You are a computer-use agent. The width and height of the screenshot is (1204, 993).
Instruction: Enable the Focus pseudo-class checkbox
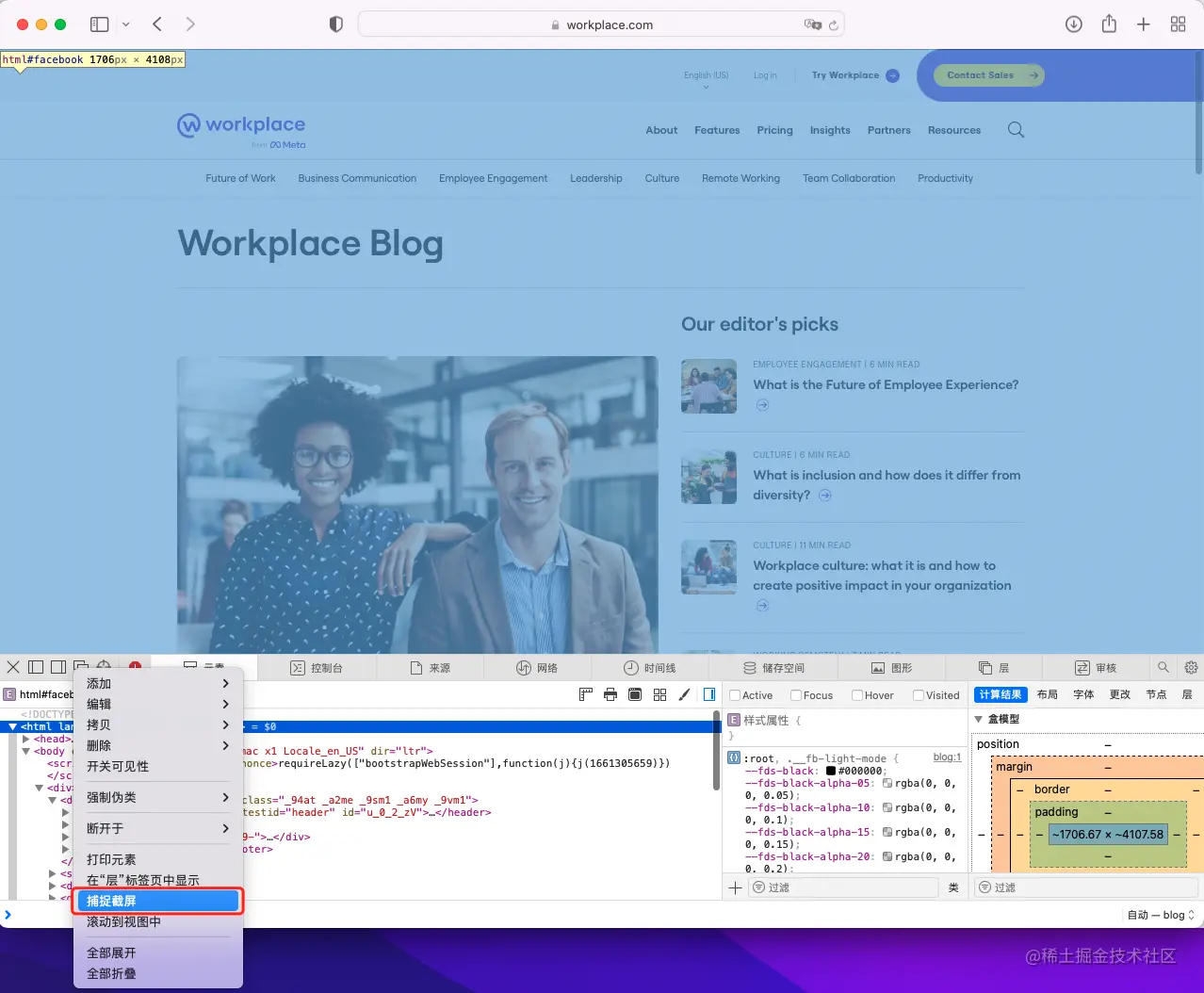click(796, 695)
